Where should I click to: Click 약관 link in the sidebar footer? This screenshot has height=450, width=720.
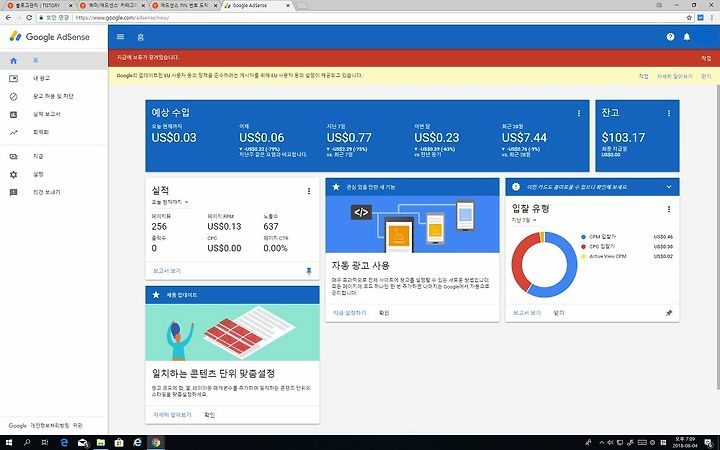click(78, 426)
